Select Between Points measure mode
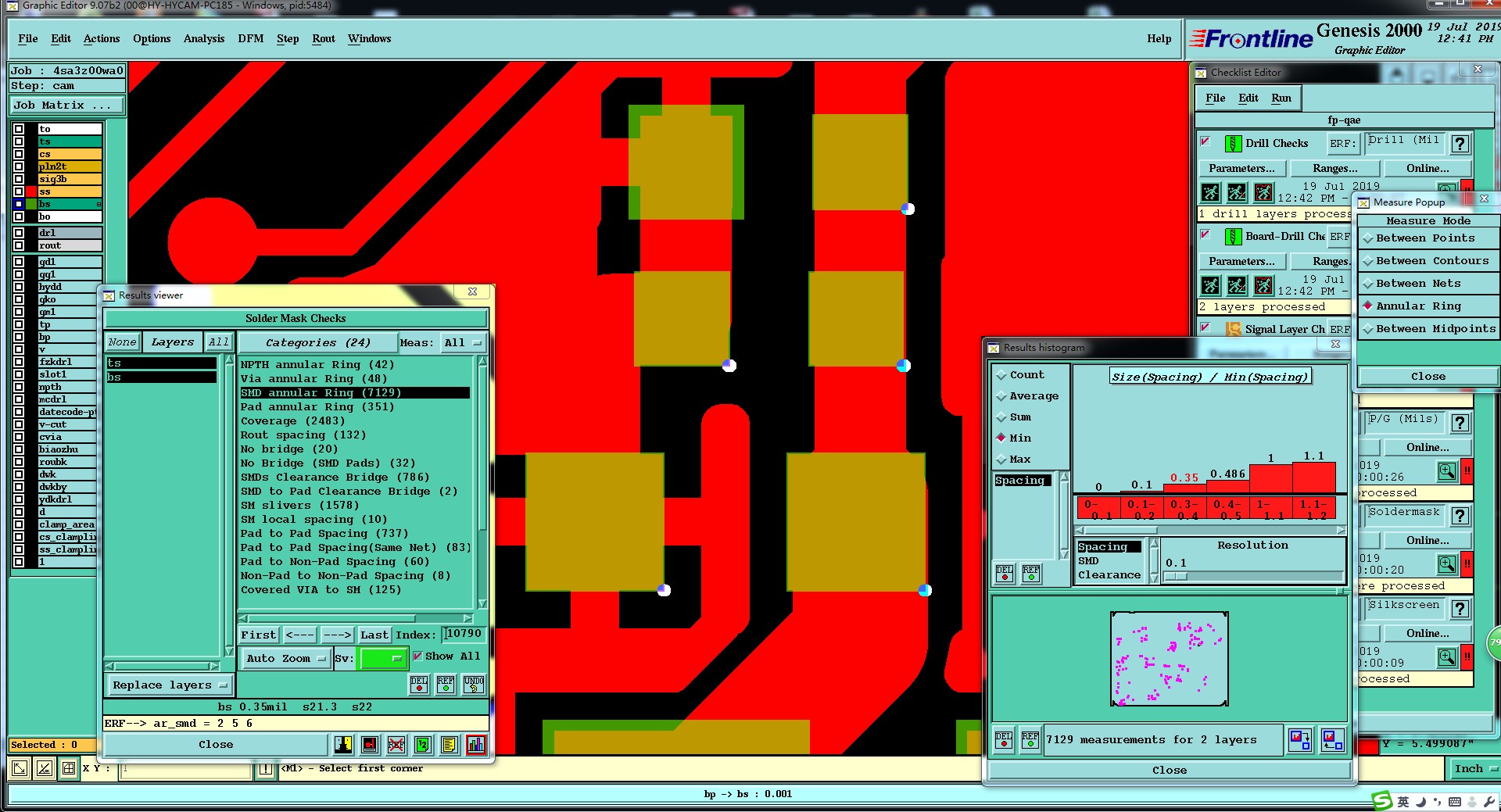 pyautogui.click(x=1427, y=238)
